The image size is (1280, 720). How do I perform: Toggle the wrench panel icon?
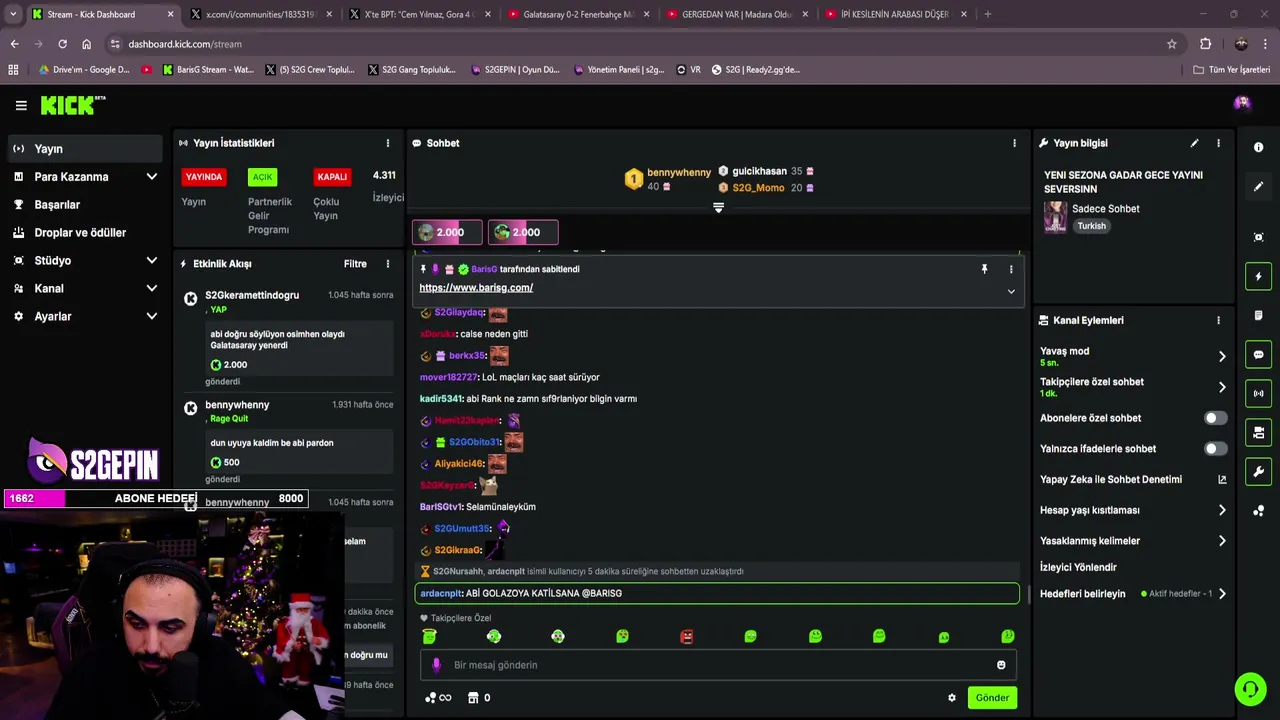(1258, 471)
